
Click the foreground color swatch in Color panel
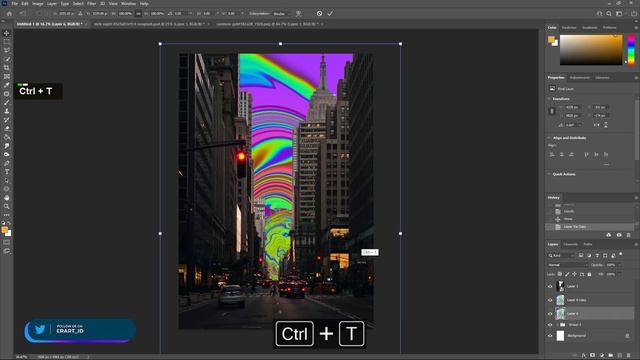pos(551,39)
